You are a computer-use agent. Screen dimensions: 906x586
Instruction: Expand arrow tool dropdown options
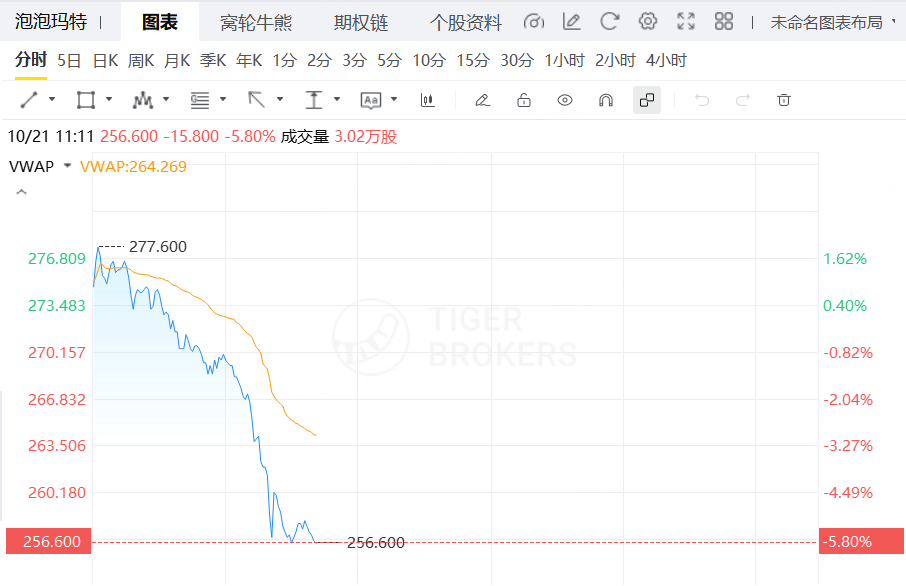(280, 99)
